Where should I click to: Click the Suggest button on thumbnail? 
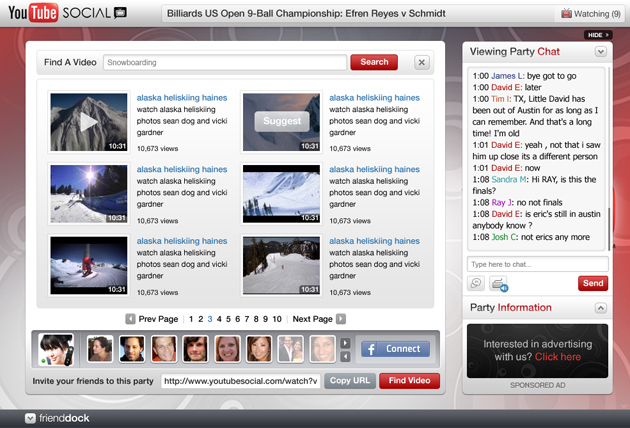tap(282, 121)
